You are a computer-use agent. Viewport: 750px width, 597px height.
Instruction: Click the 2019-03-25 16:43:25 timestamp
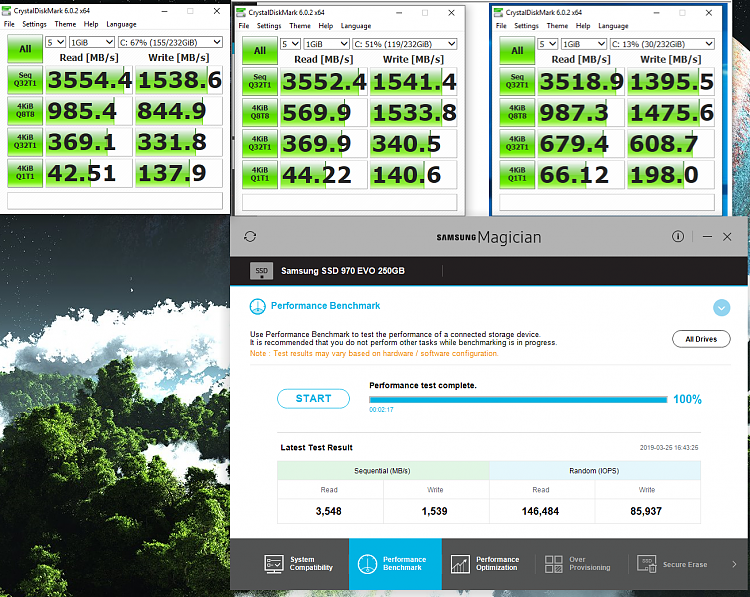(x=669, y=448)
